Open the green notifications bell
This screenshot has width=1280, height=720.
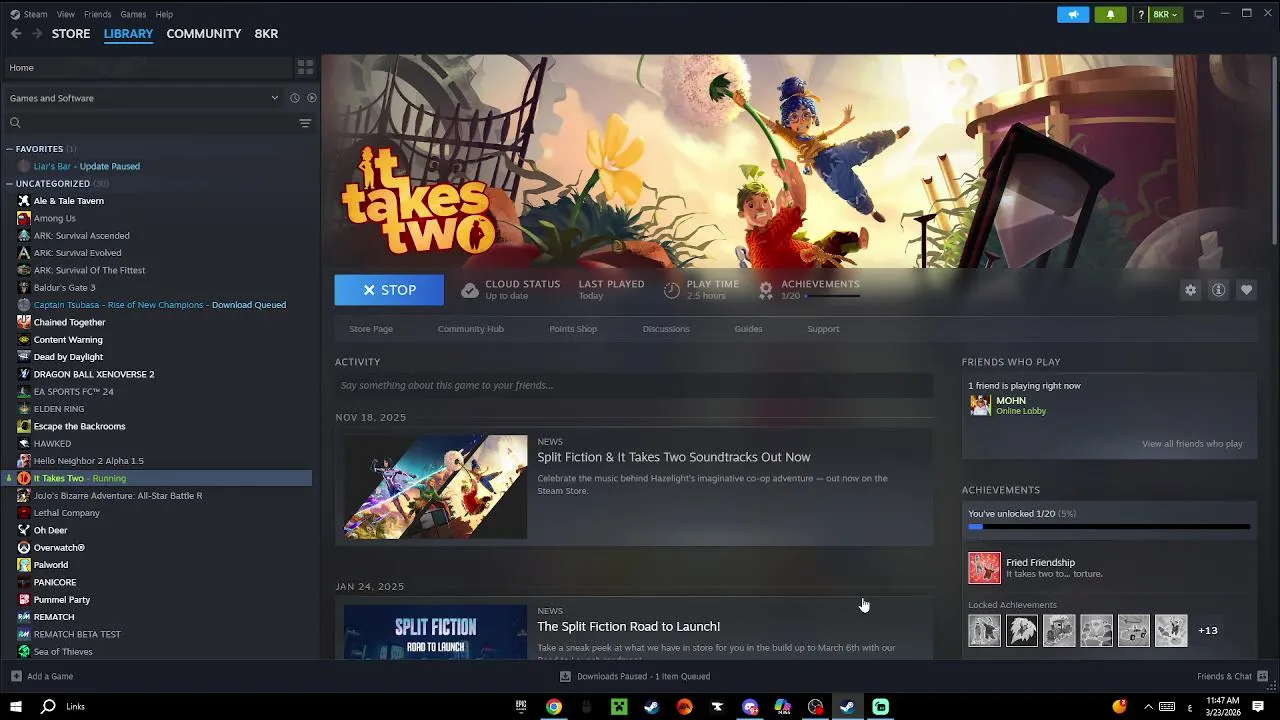tap(1110, 15)
